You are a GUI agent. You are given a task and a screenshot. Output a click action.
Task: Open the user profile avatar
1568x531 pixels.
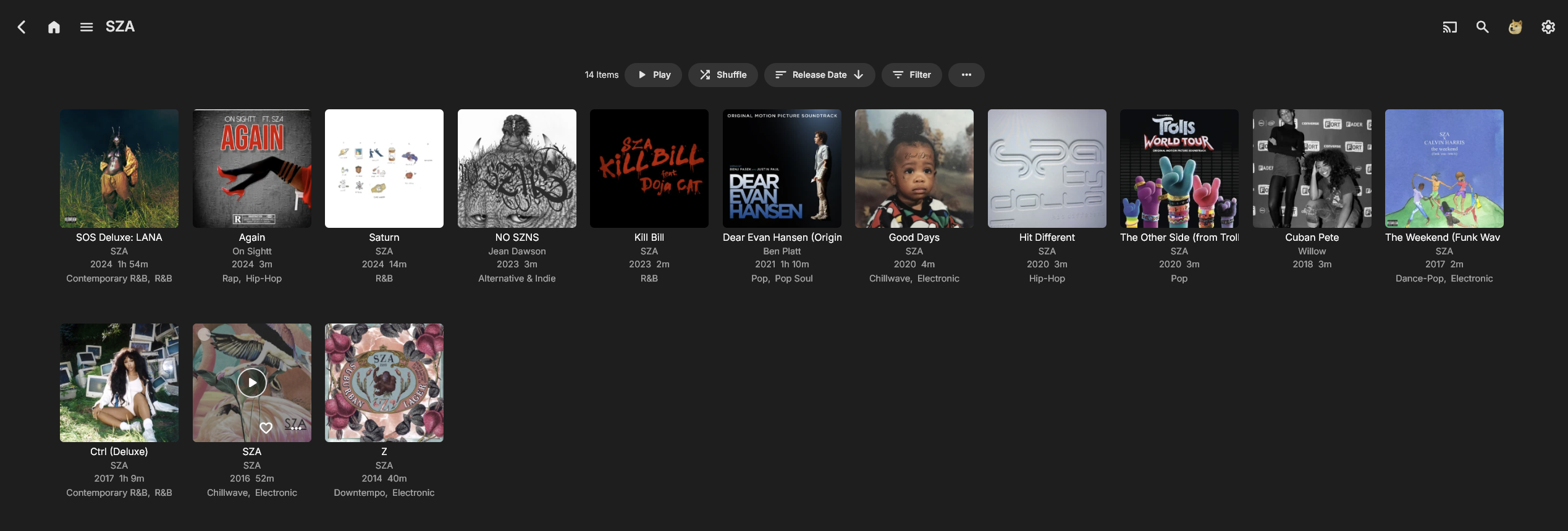[1515, 27]
